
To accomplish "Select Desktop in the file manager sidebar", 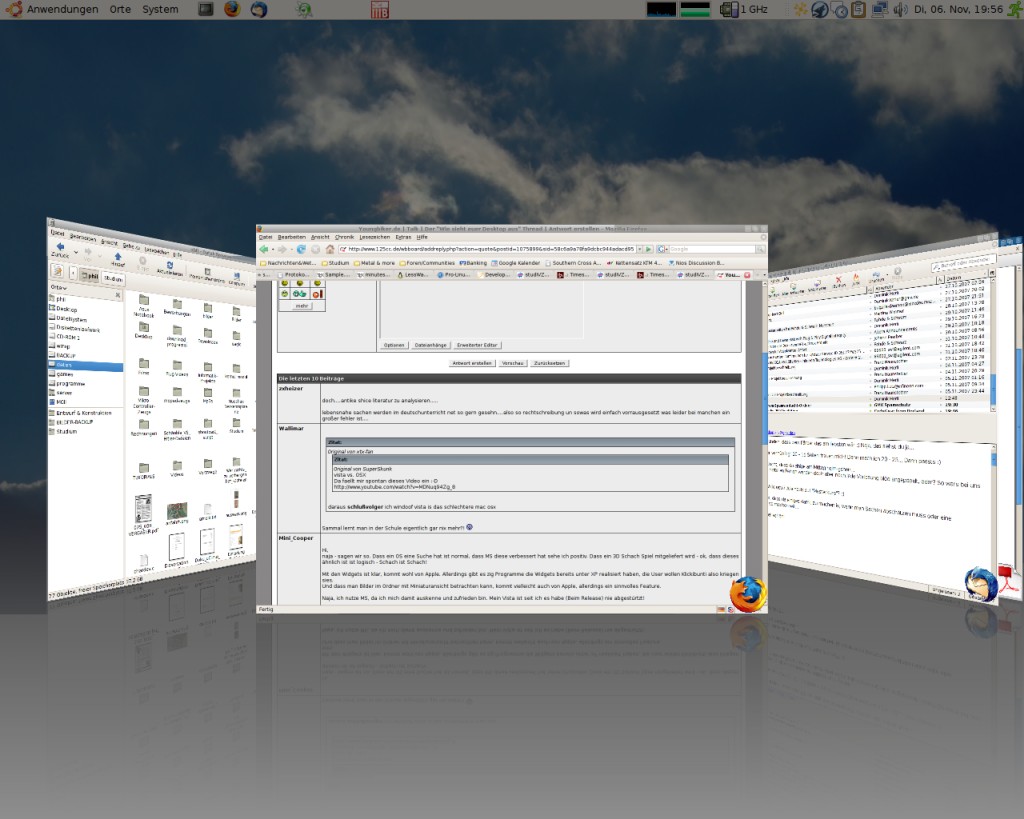I will [63, 309].
